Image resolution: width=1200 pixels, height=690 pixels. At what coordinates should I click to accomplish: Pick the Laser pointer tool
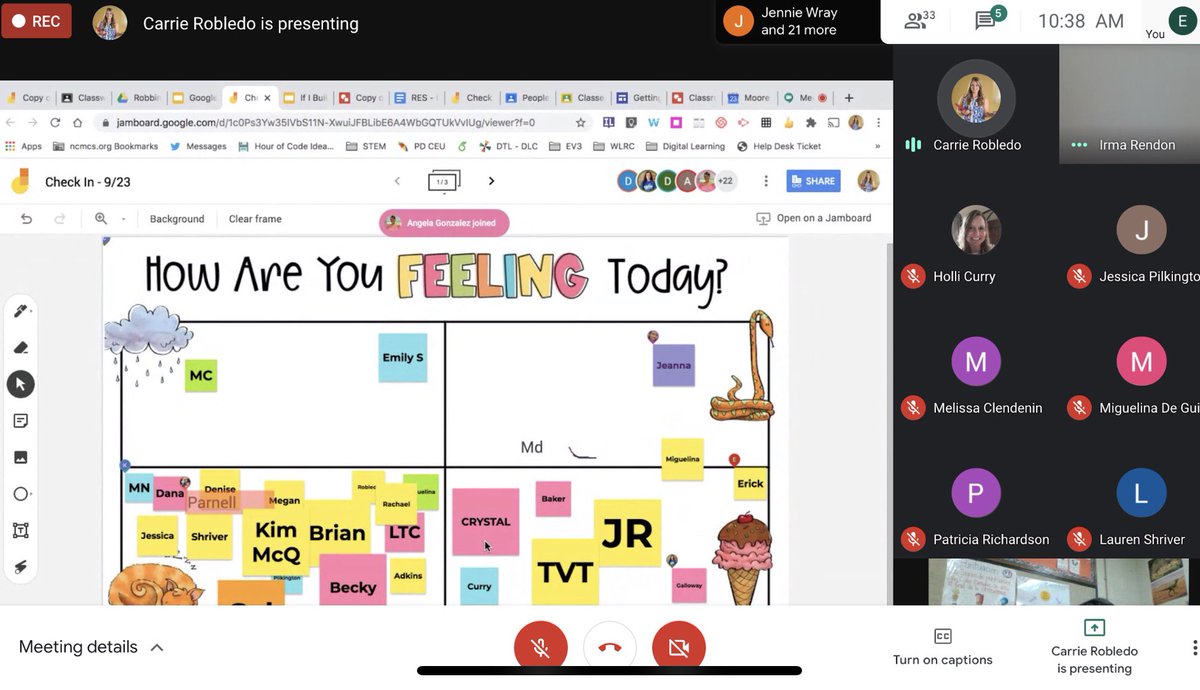[x=20, y=567]
